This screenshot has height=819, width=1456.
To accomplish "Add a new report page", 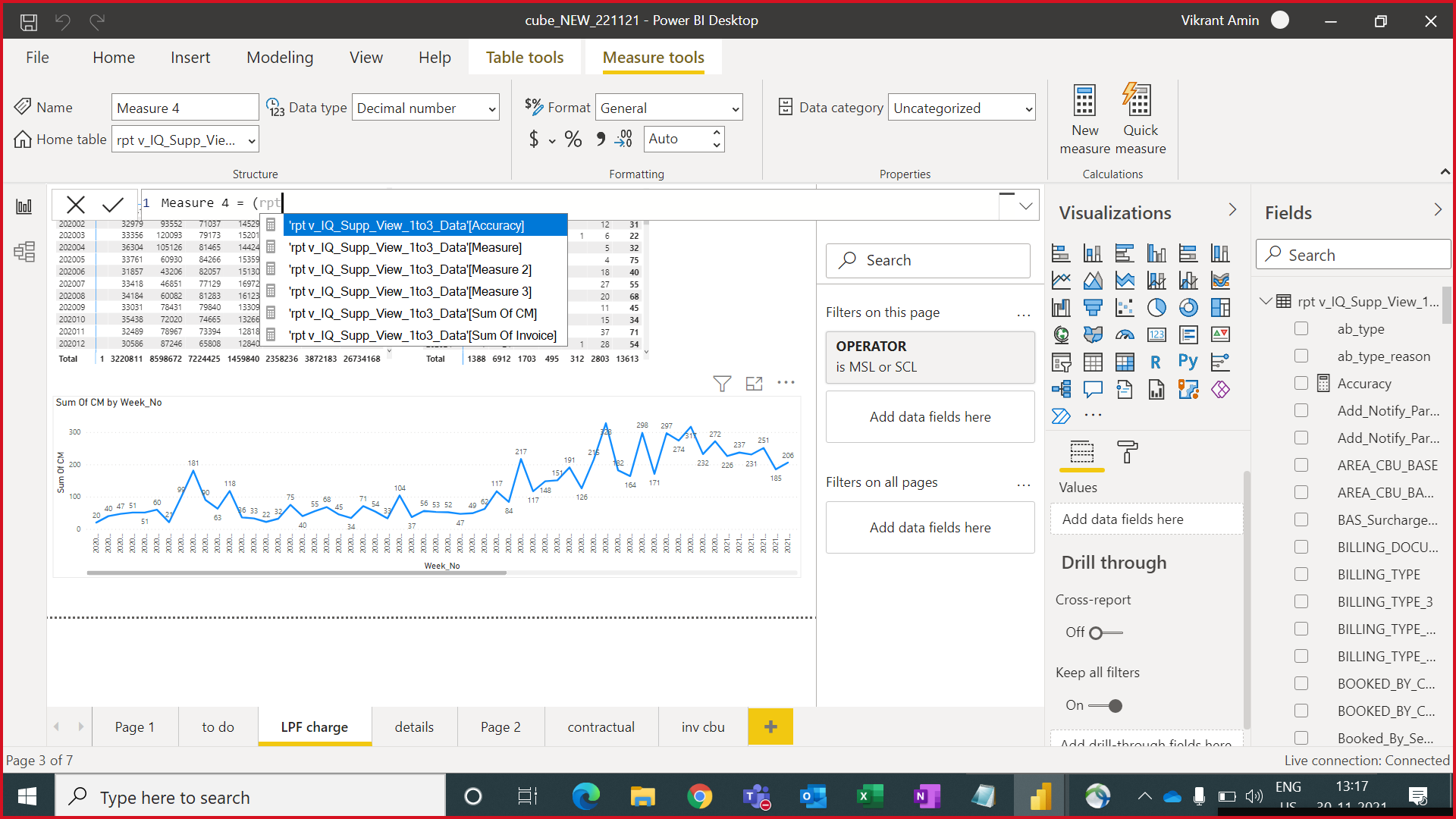I will pyautogui.click(x=770, y=726).
